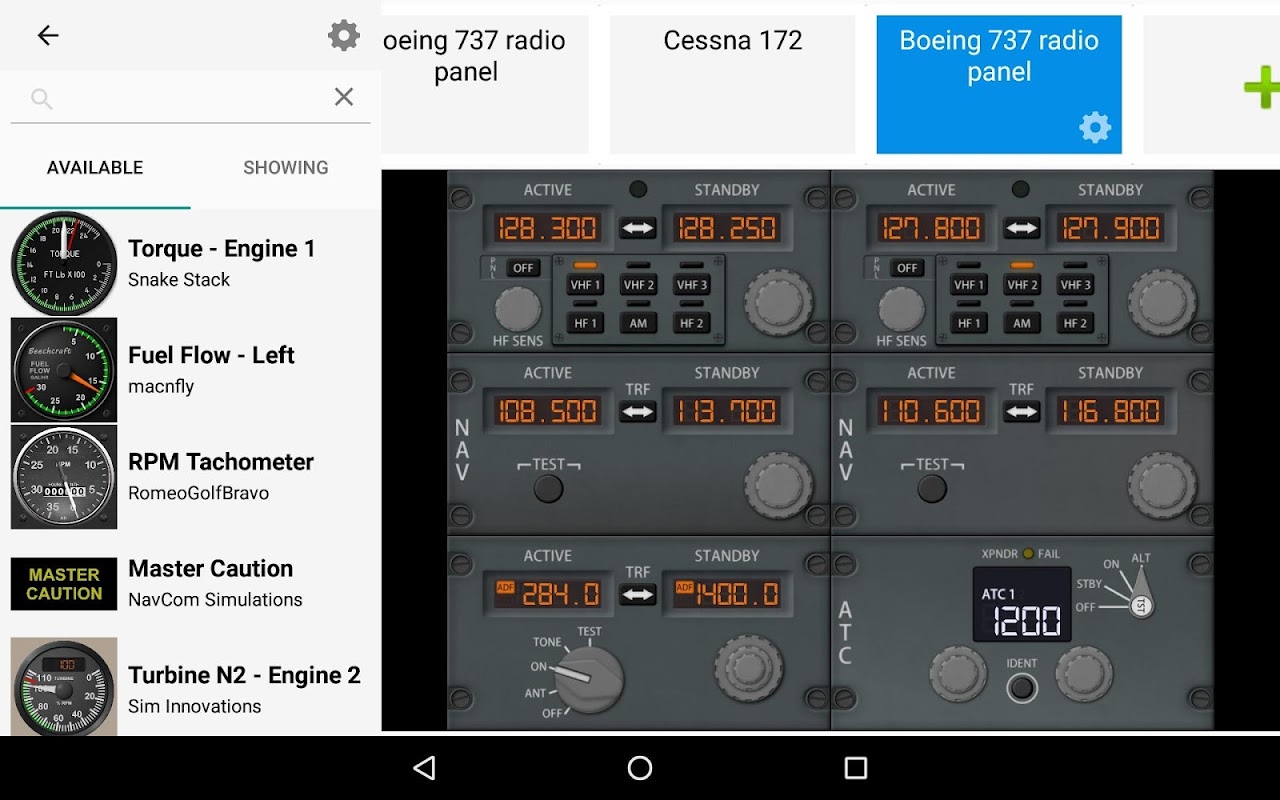
Task: Click the 116.800 standby NAV frequency display
Action: (1111, 411)
